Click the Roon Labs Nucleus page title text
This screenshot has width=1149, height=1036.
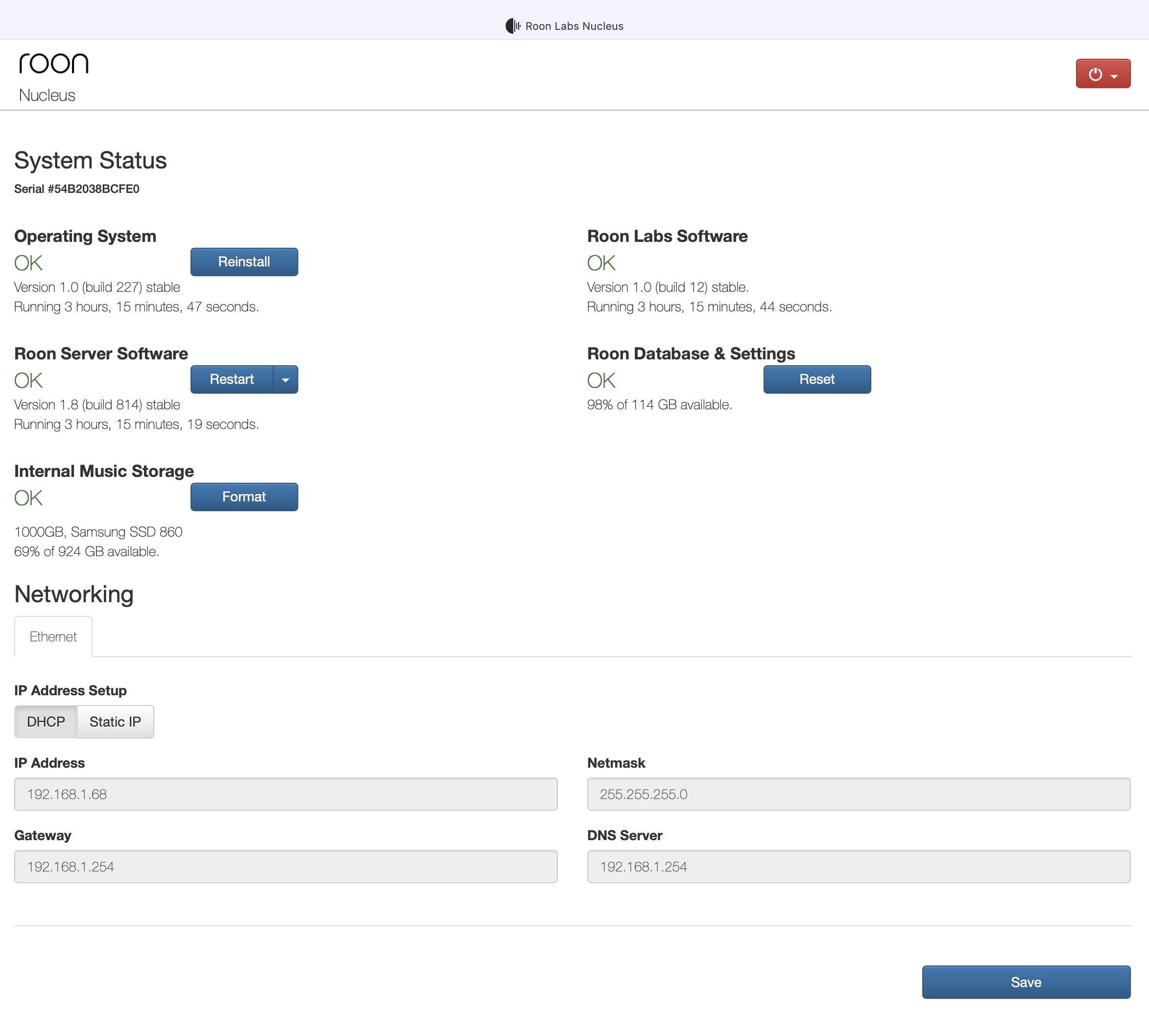tap(574, 26)
